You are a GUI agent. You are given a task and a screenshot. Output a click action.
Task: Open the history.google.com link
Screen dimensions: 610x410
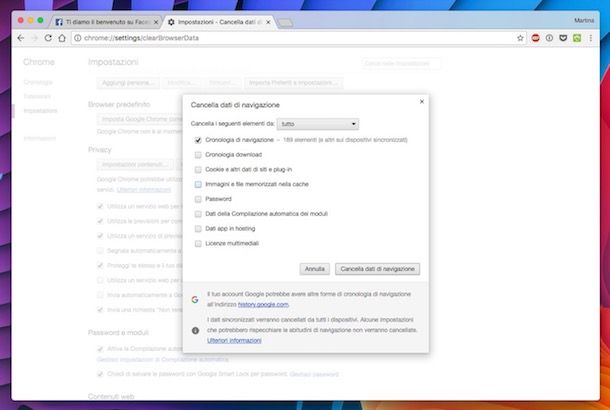point(263,305)
